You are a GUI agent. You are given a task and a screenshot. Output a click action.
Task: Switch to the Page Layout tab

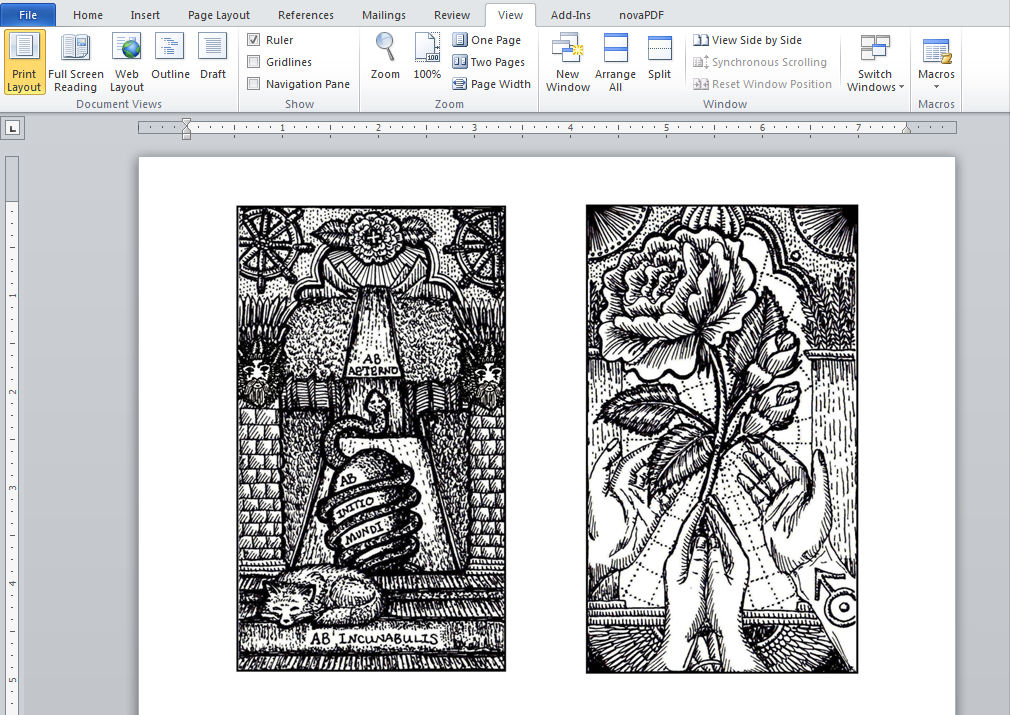coord(219,15)
